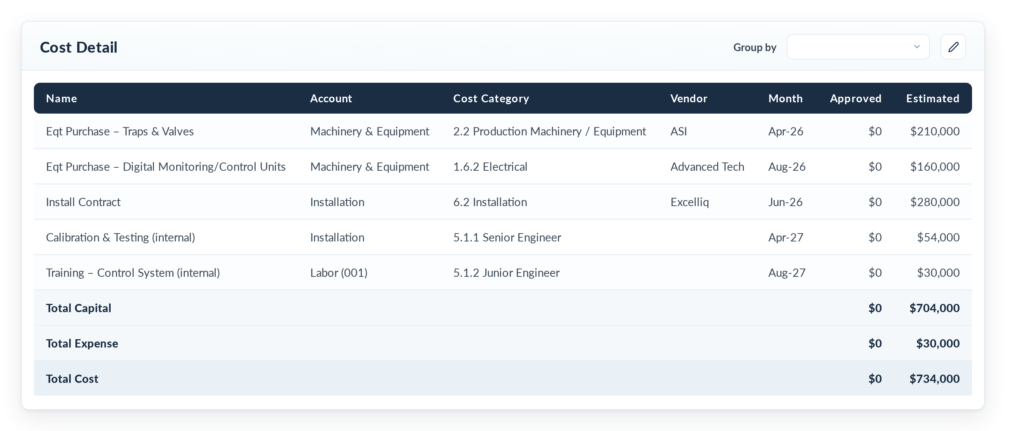Click the Estimated column header

click(933, 99)
